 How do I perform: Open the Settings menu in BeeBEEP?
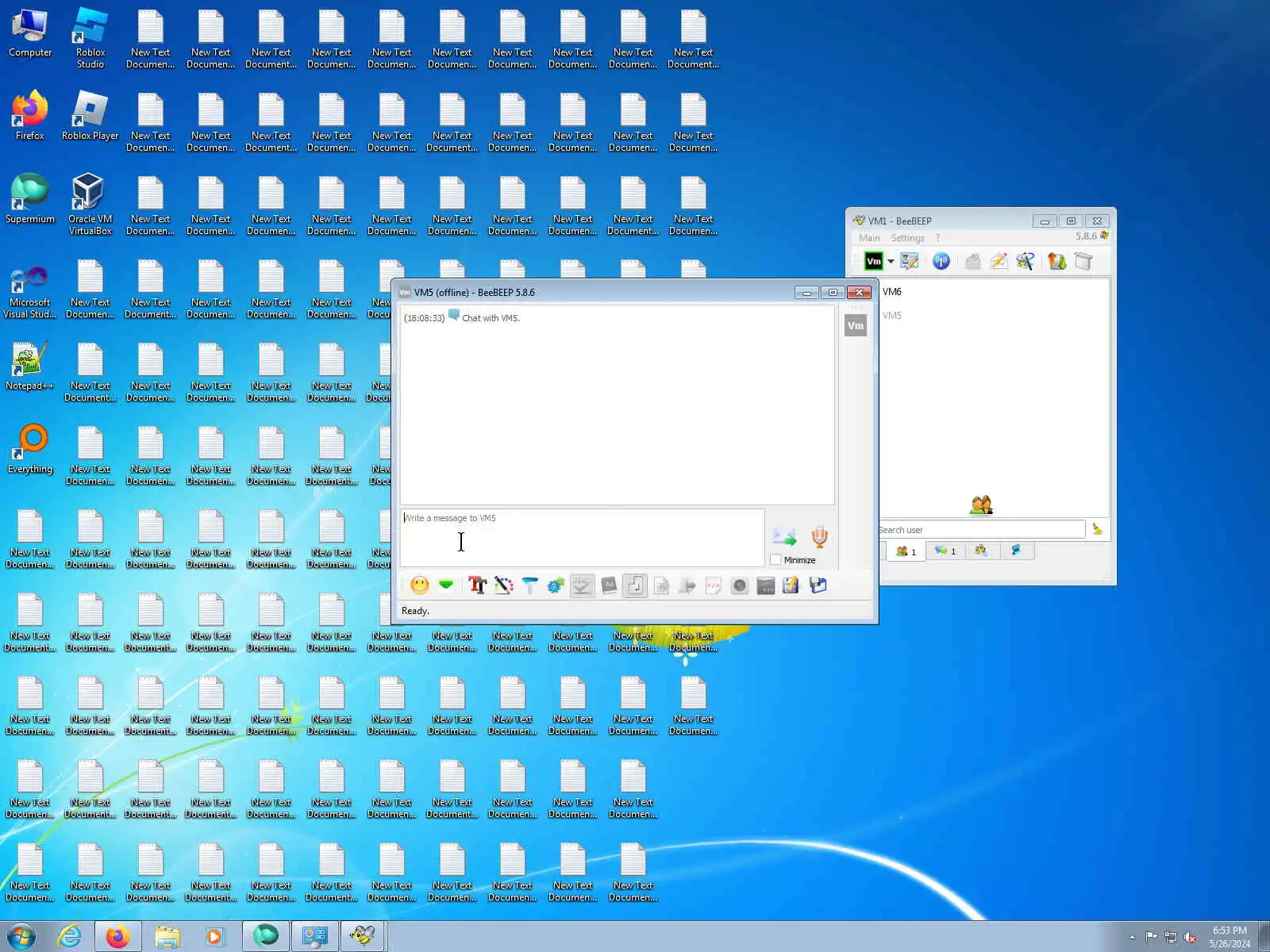[907, 238]
